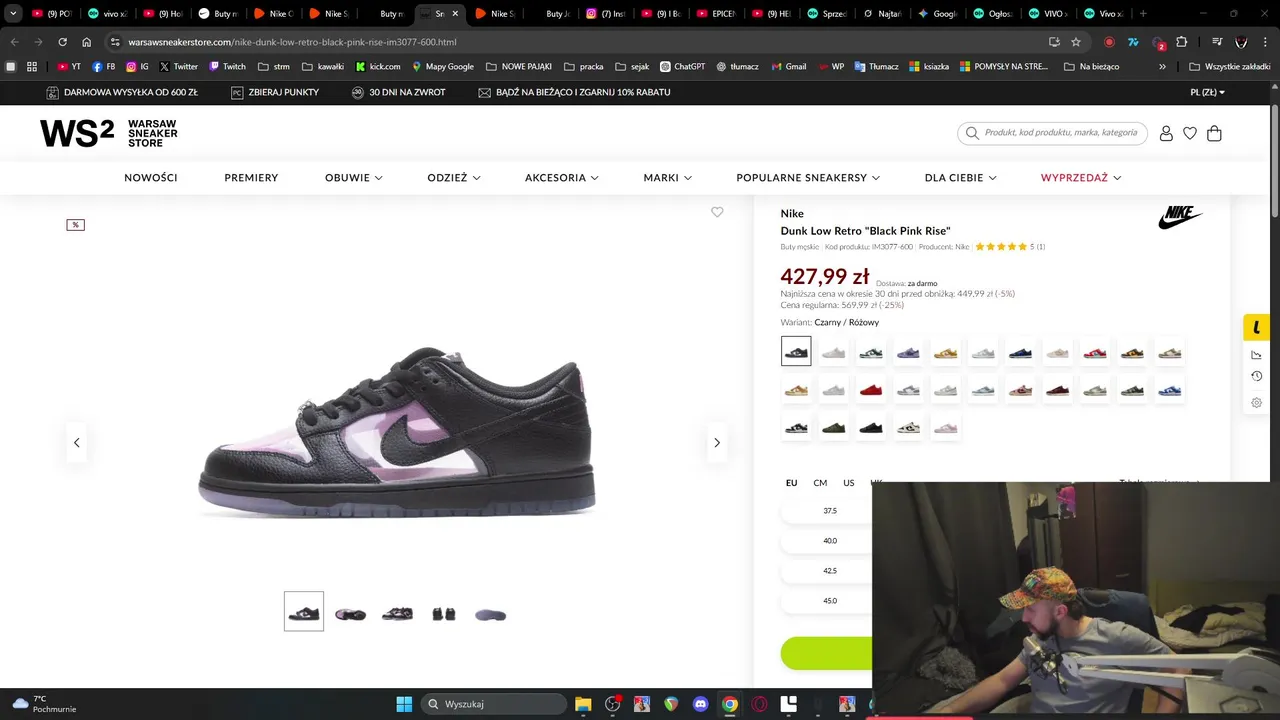Click 30 DNI NA ZWROT link
Screen dimensions: 1280x720
(399, 92)
